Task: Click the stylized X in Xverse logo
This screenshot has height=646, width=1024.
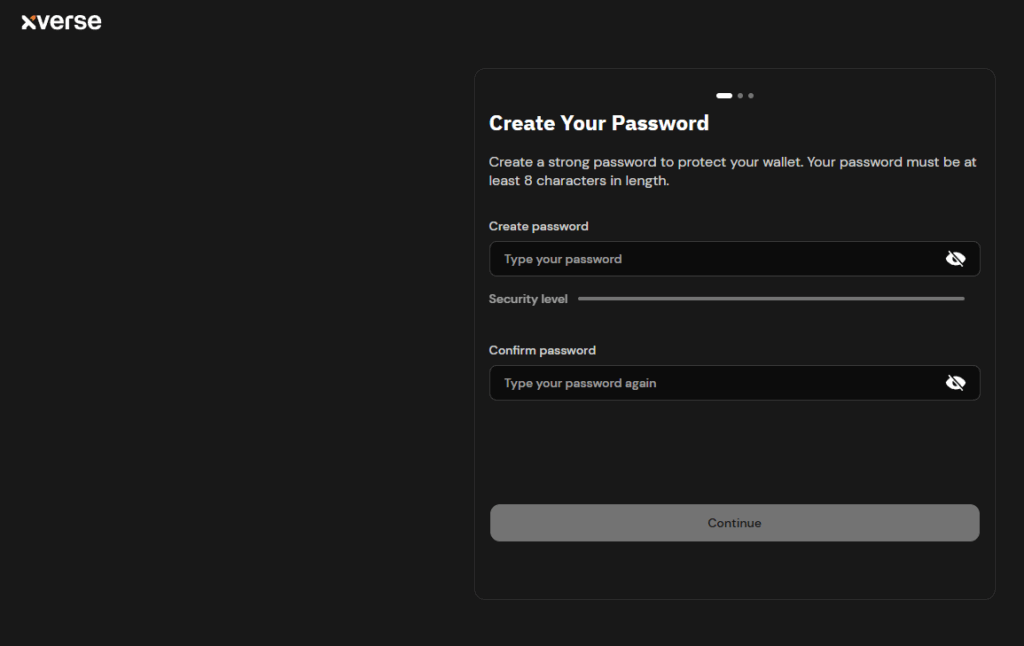Action: coord(28,22)
